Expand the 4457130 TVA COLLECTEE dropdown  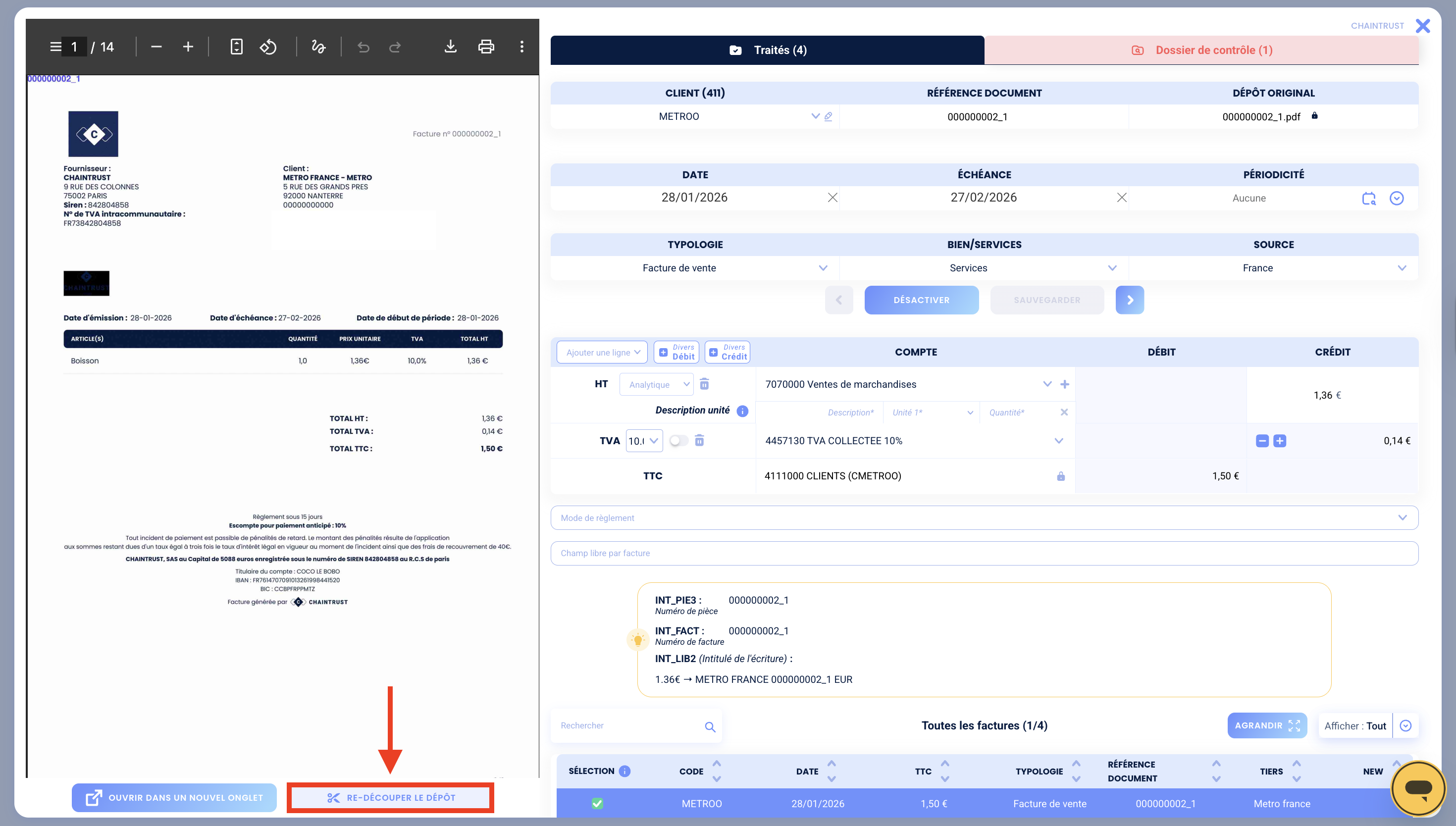tap(1058, 441)
